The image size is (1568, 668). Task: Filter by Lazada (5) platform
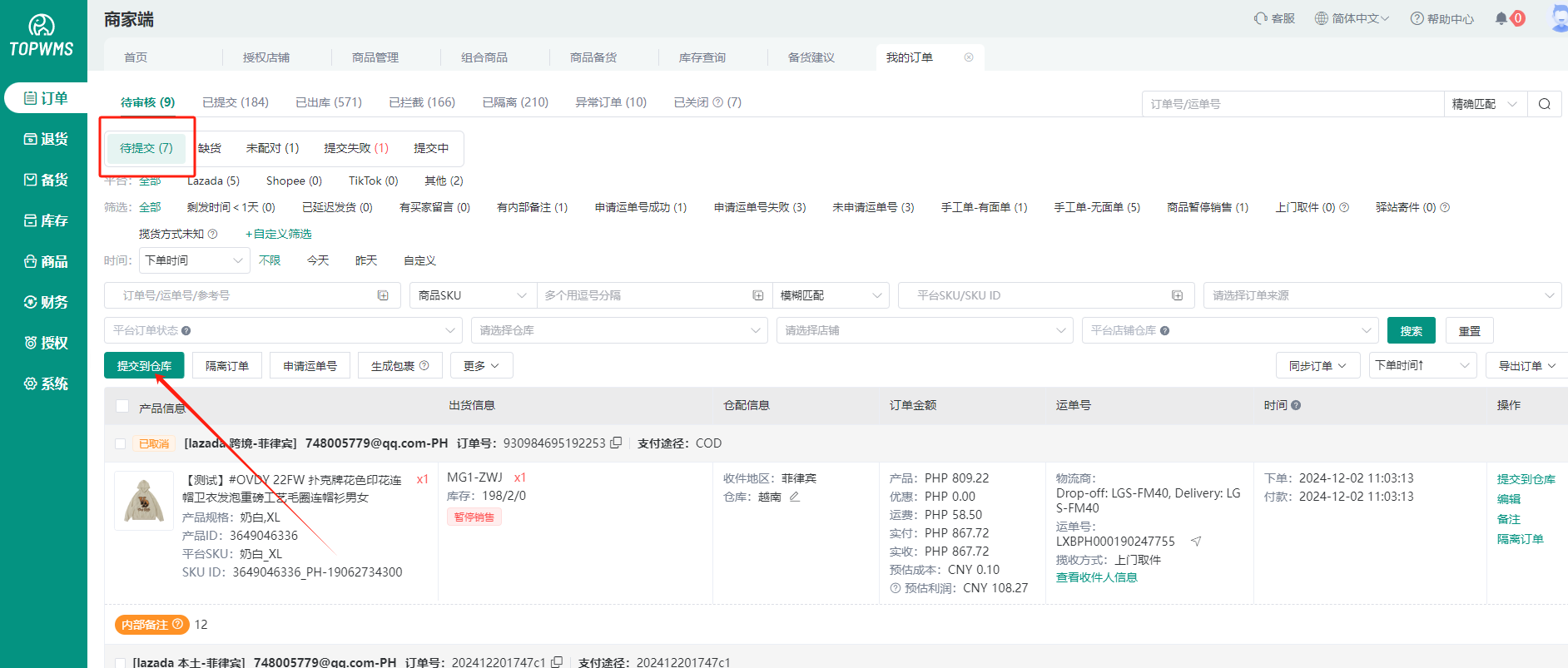tap(213, 181)
